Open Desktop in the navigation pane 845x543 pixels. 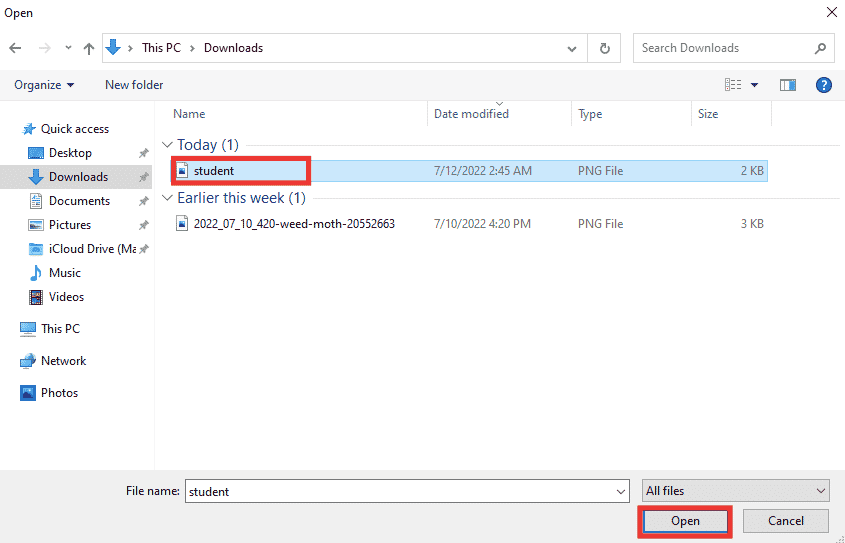[x=70, y=153]
